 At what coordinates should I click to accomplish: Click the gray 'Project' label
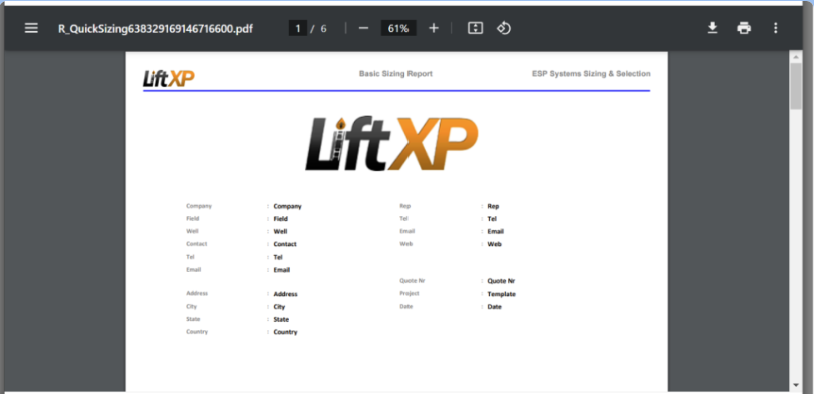[409, 293]
